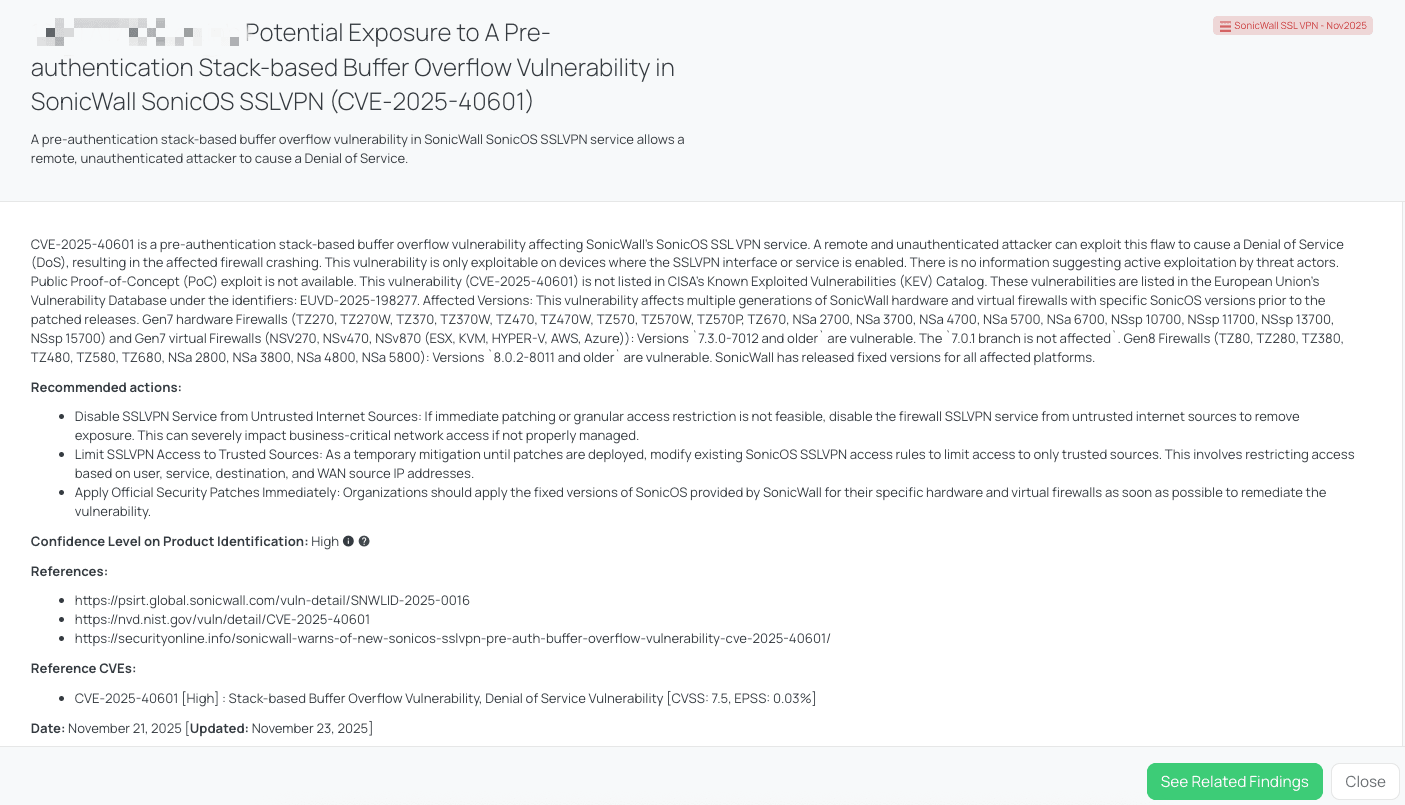Click the question-mark help icon near High confidence
This screenshot has height=805, width=1405.
click(x=364, y=541)
